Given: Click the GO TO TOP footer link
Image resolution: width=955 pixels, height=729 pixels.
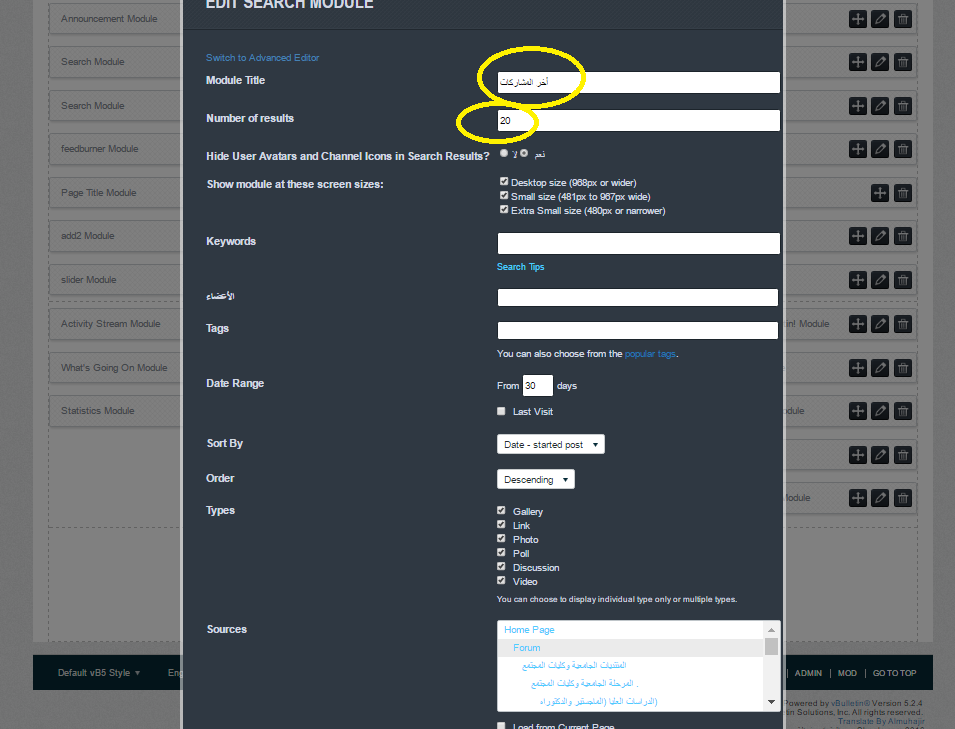Looking at the screenshot, I should pyautogui.click(x=895, y=673).
